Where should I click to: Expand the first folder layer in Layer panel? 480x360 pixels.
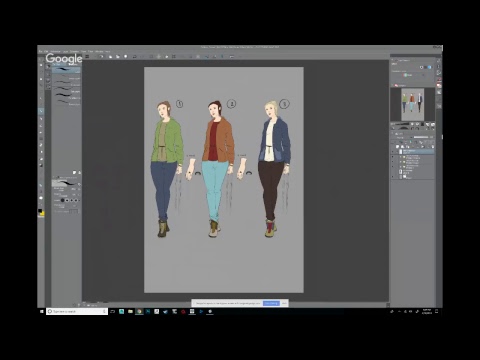click(401, 157)
